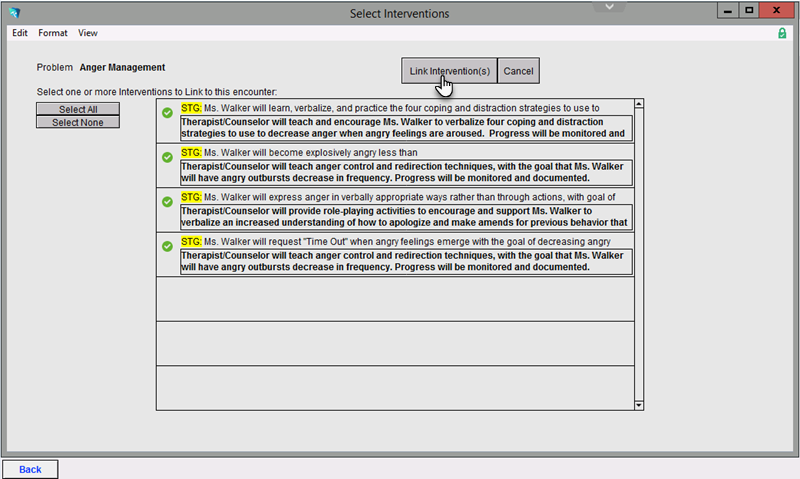Image resolution: width=800 pixels, height=479 pixels.
Task: Click STG text about requesting "Time Out"
Action: point(396,241)
